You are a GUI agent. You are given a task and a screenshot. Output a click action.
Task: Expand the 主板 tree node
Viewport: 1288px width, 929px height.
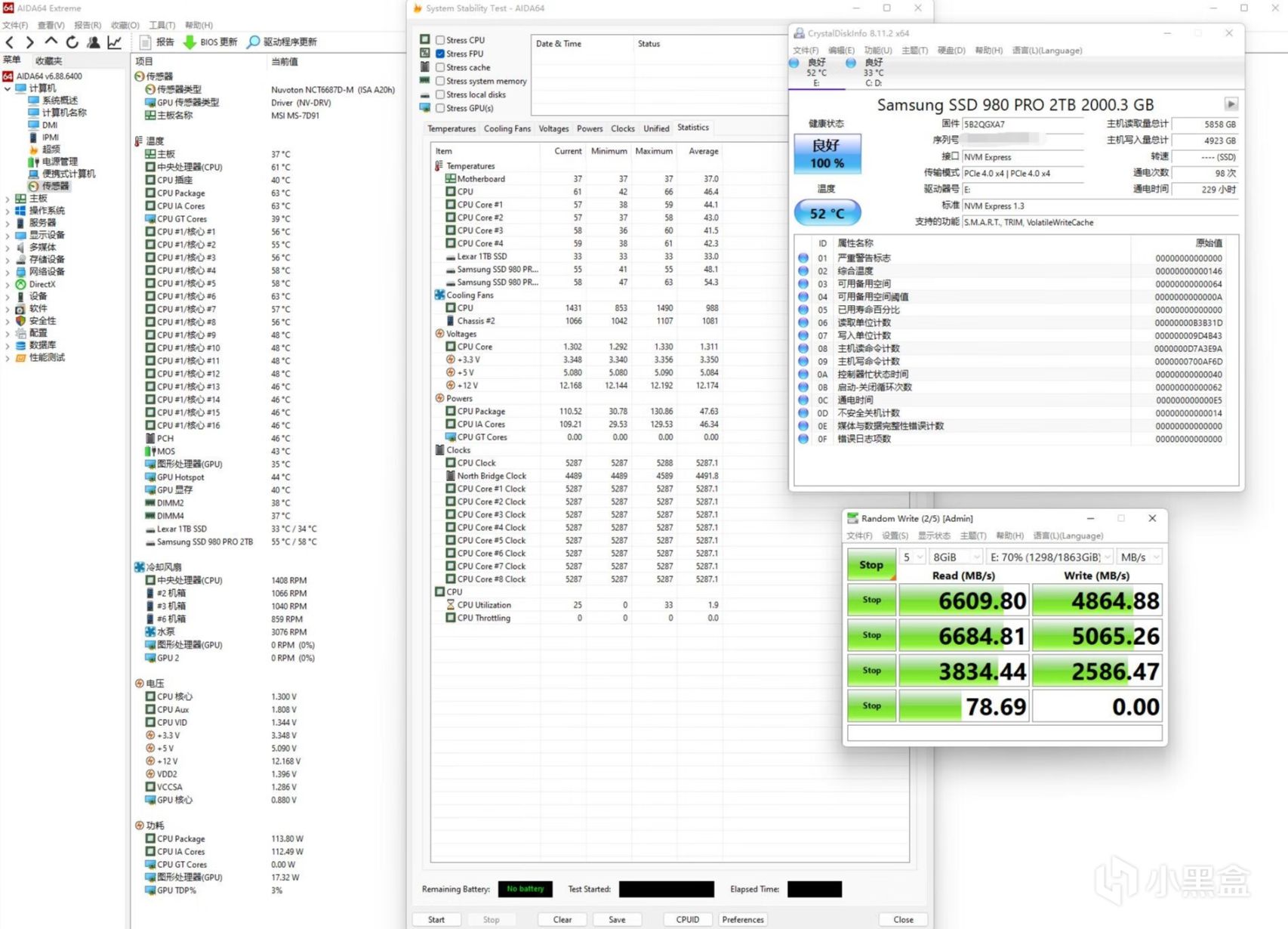click(x=8, y=199)
